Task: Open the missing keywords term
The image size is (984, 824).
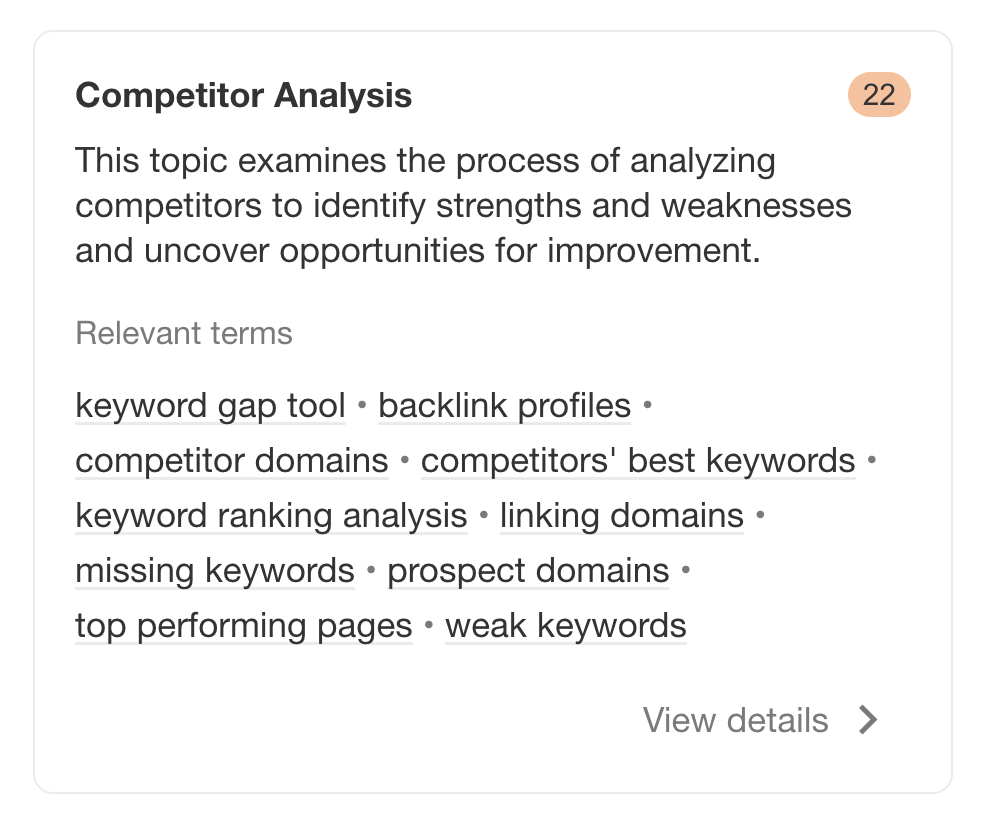Action: point(214,570)
